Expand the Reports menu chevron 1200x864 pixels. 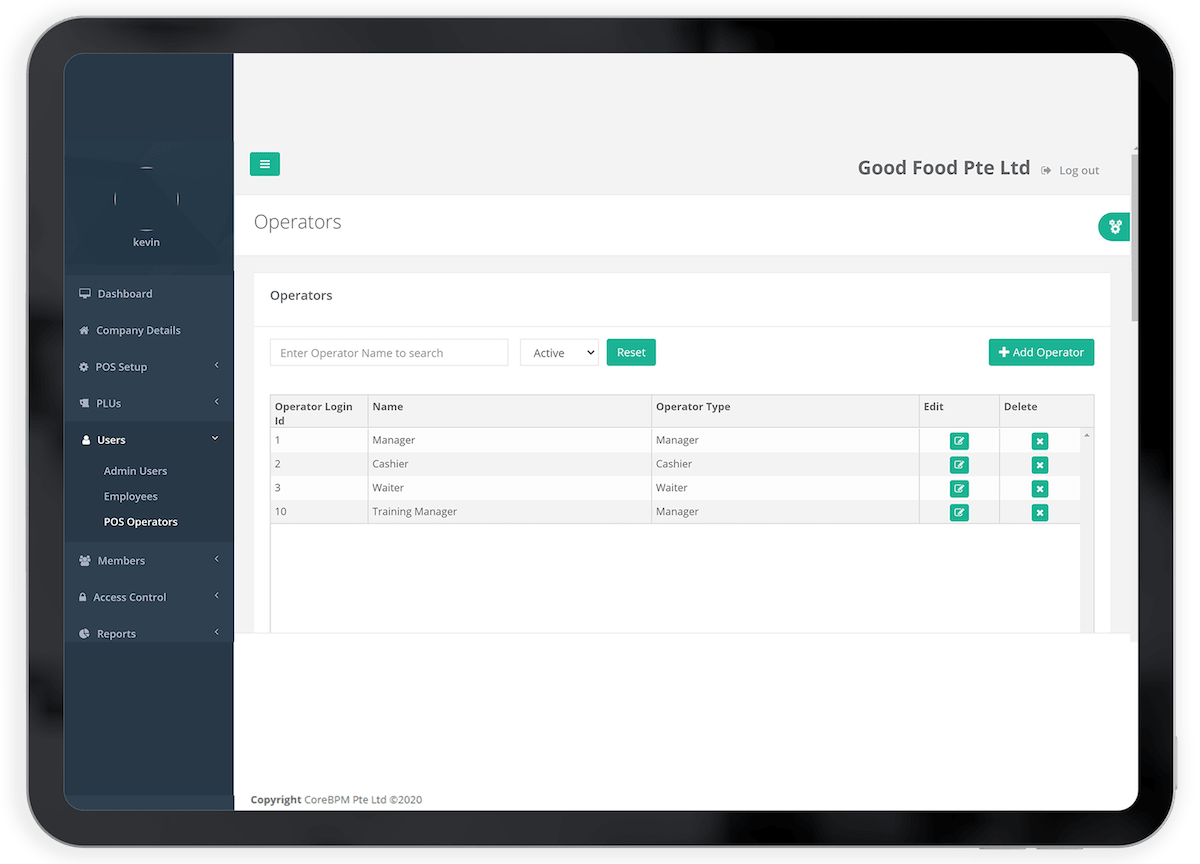[217, 633]
